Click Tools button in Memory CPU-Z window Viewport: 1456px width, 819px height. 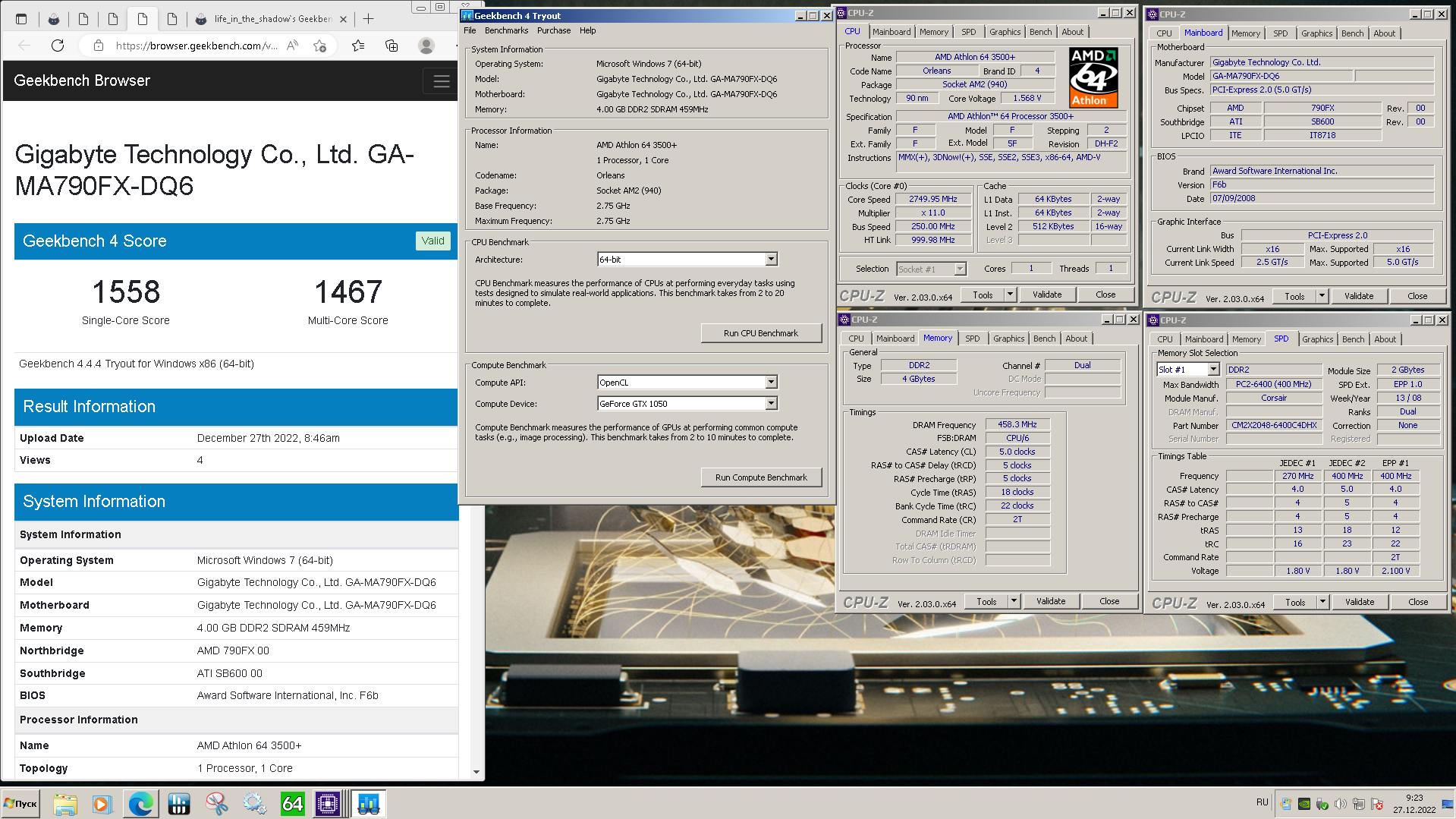(986, 601)
